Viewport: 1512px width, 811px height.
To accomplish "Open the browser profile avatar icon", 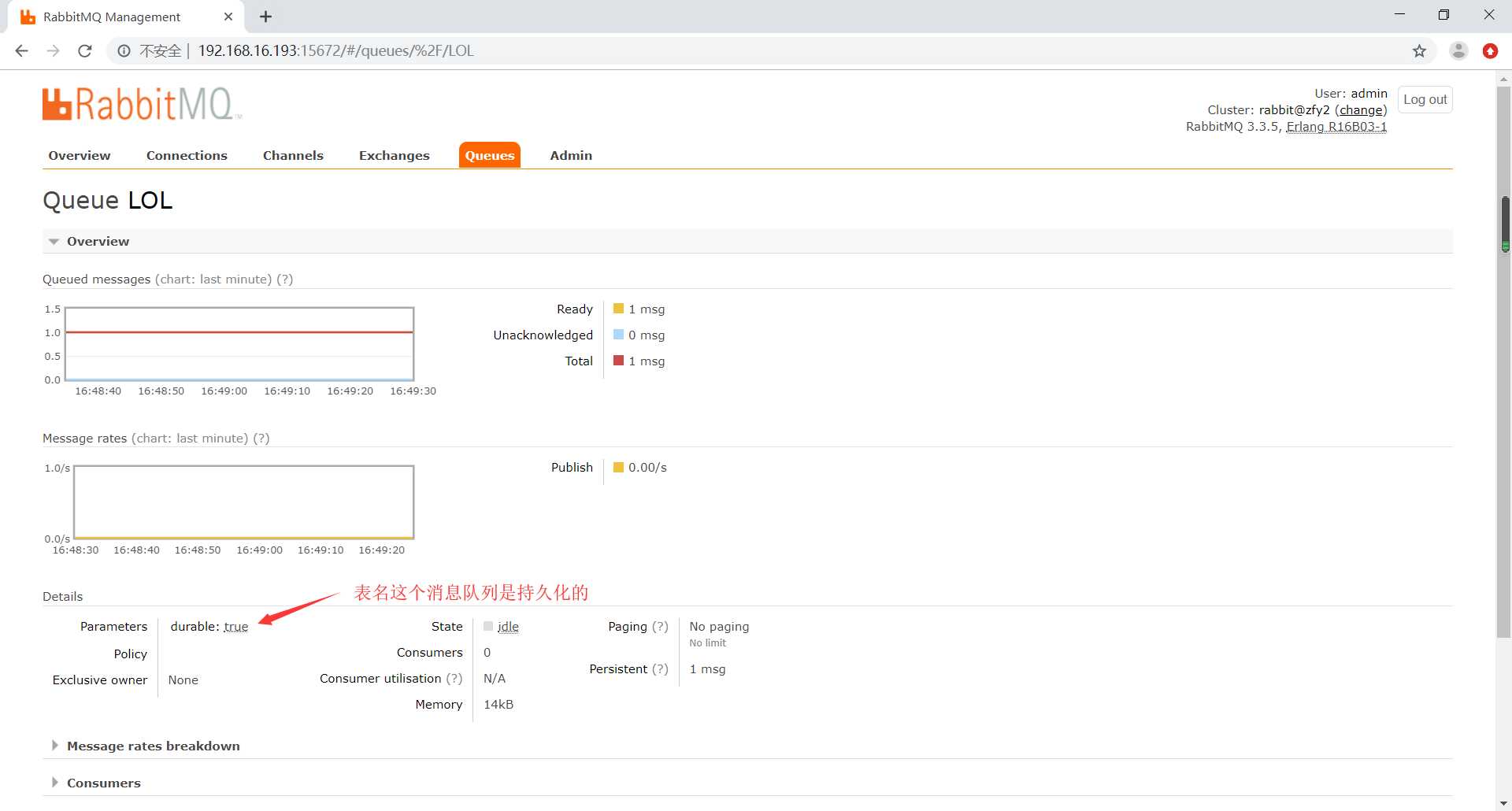I will (1458, 51).
